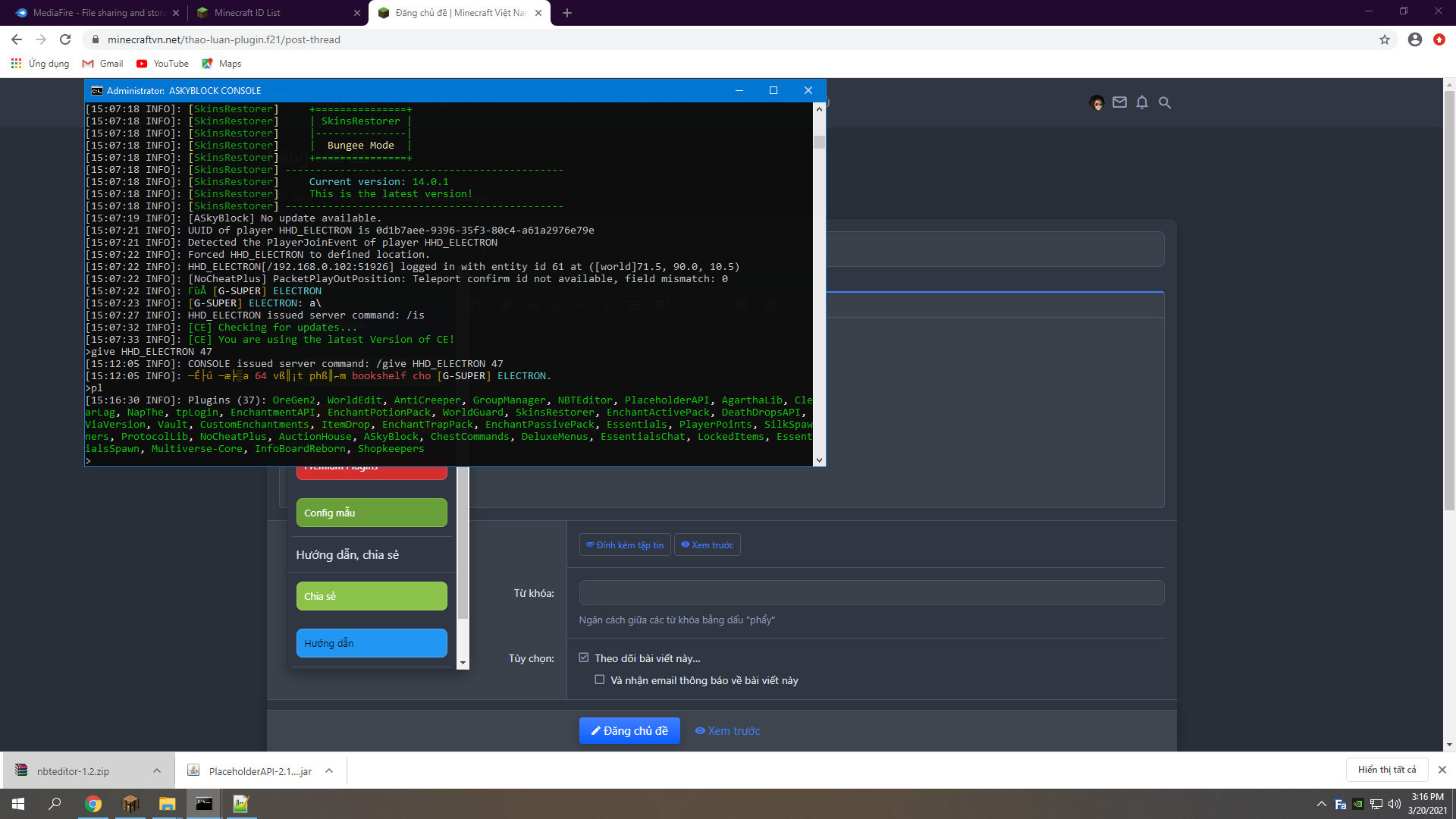Uncheck the 'Theo dõi bài viết này' option
1456x819 pixels.
tap(584, 657)
